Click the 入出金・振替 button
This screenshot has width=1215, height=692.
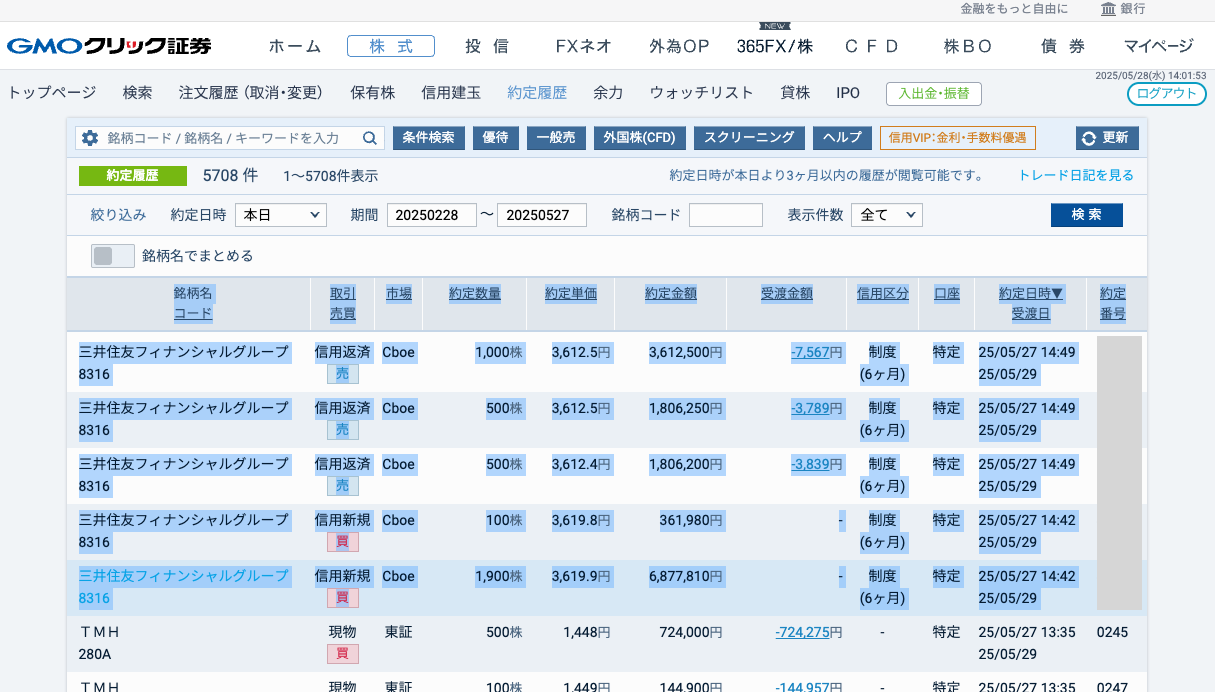click(x=934, y=93)
